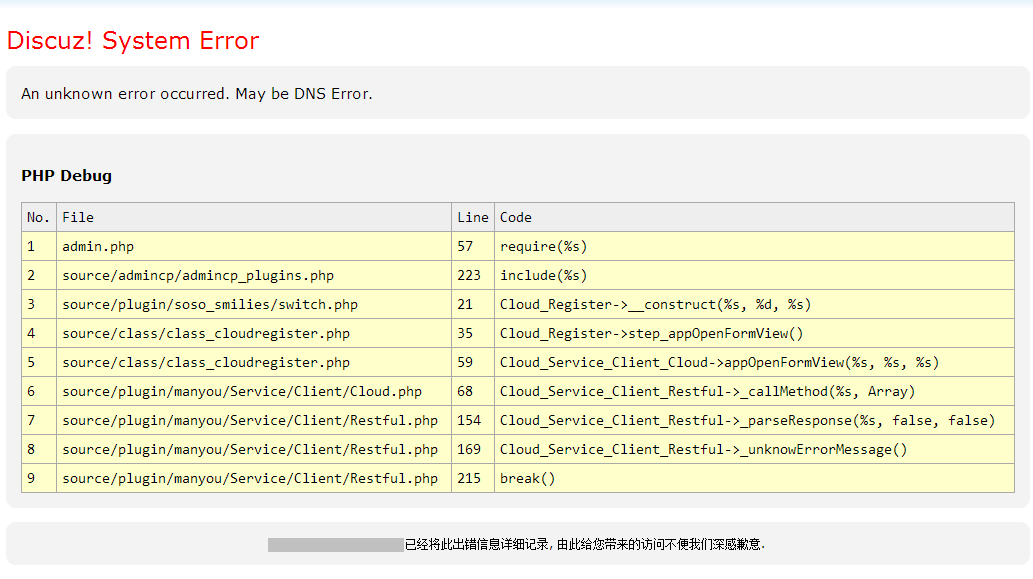The image size is (1033, 579).
Task: Click the No. column header
Action: click(37, 217)
